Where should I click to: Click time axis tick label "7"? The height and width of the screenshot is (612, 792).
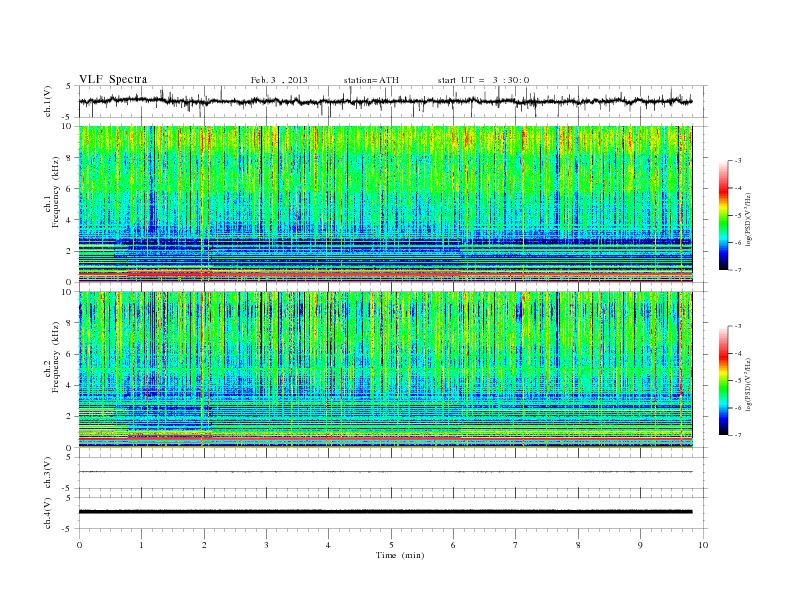point(516,545)
